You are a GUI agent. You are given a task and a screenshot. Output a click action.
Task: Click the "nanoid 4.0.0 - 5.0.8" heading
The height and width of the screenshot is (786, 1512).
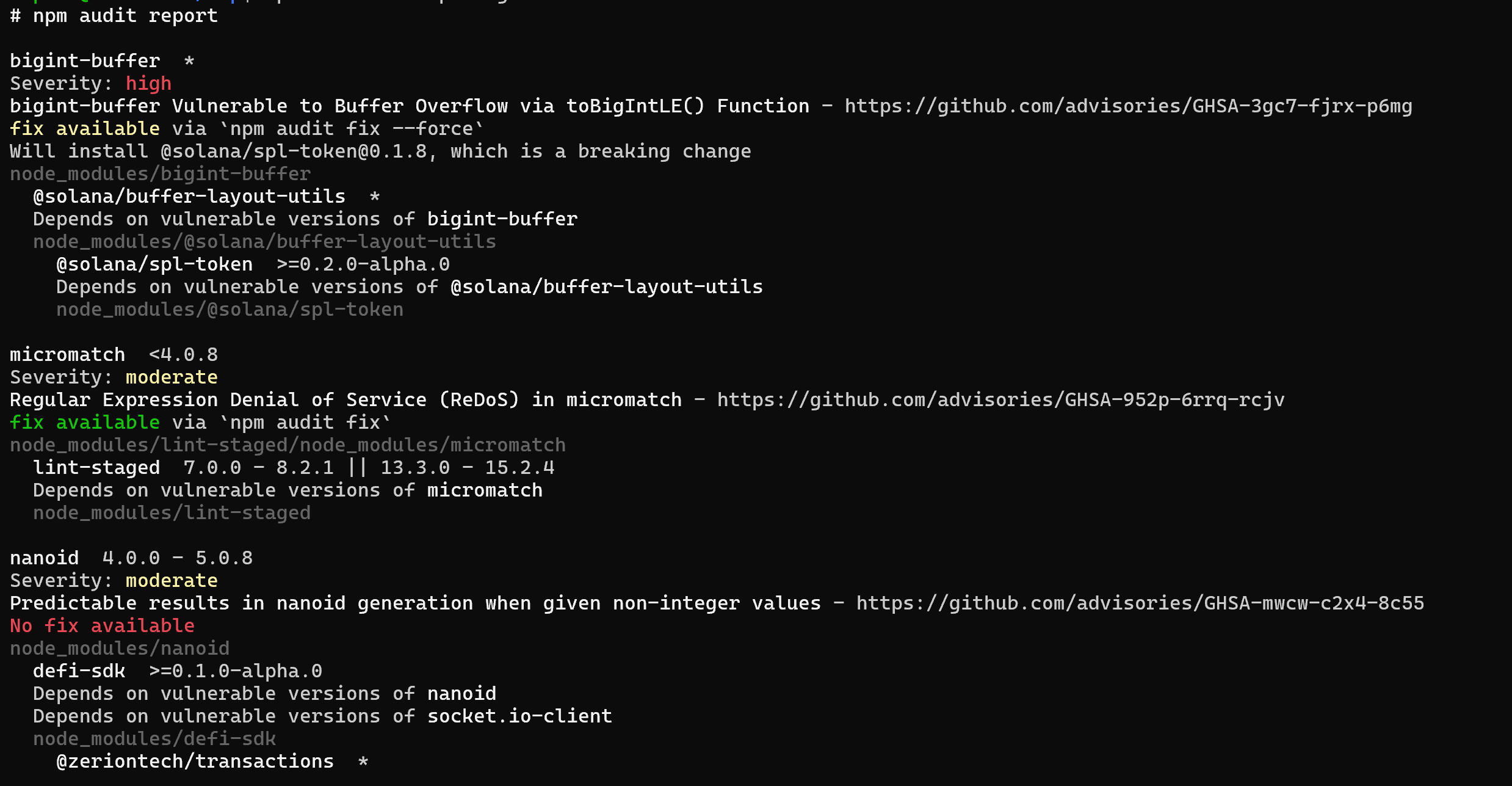pyautogui.click(x=131, y=558)
